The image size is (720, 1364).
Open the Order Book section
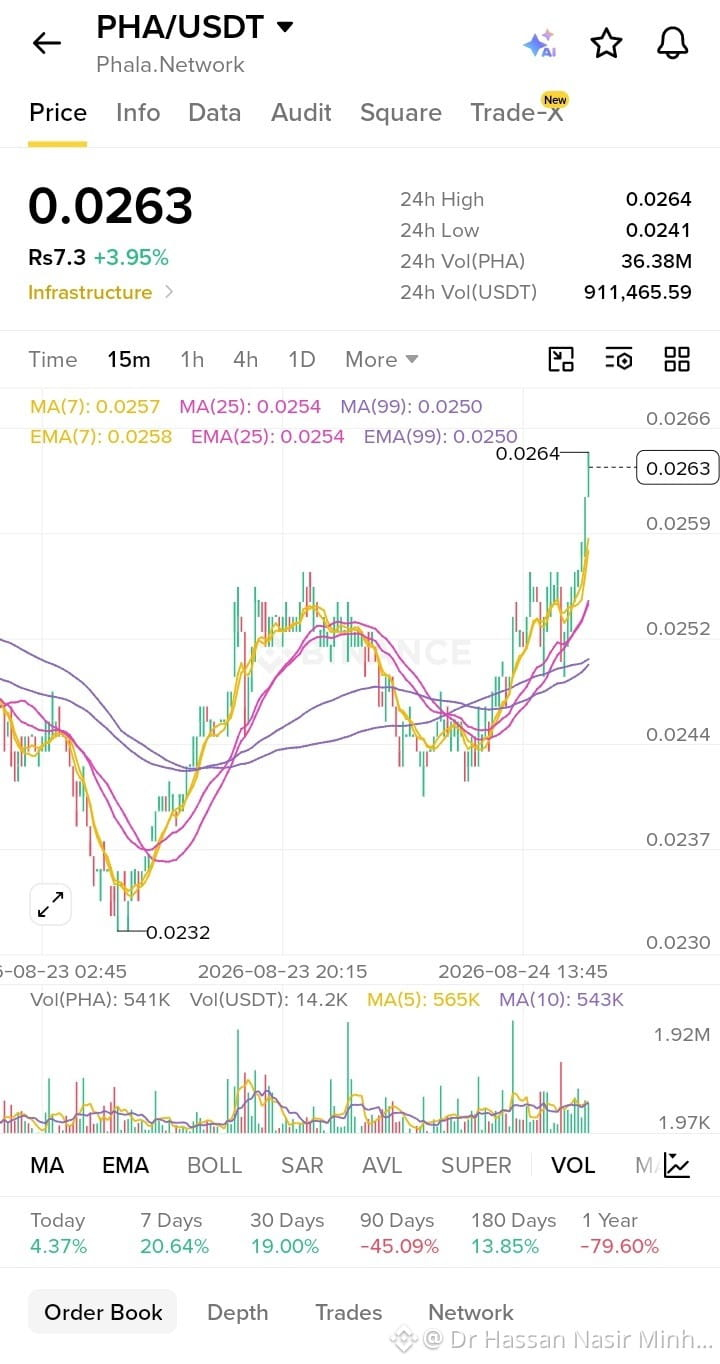click(103, 1312)
